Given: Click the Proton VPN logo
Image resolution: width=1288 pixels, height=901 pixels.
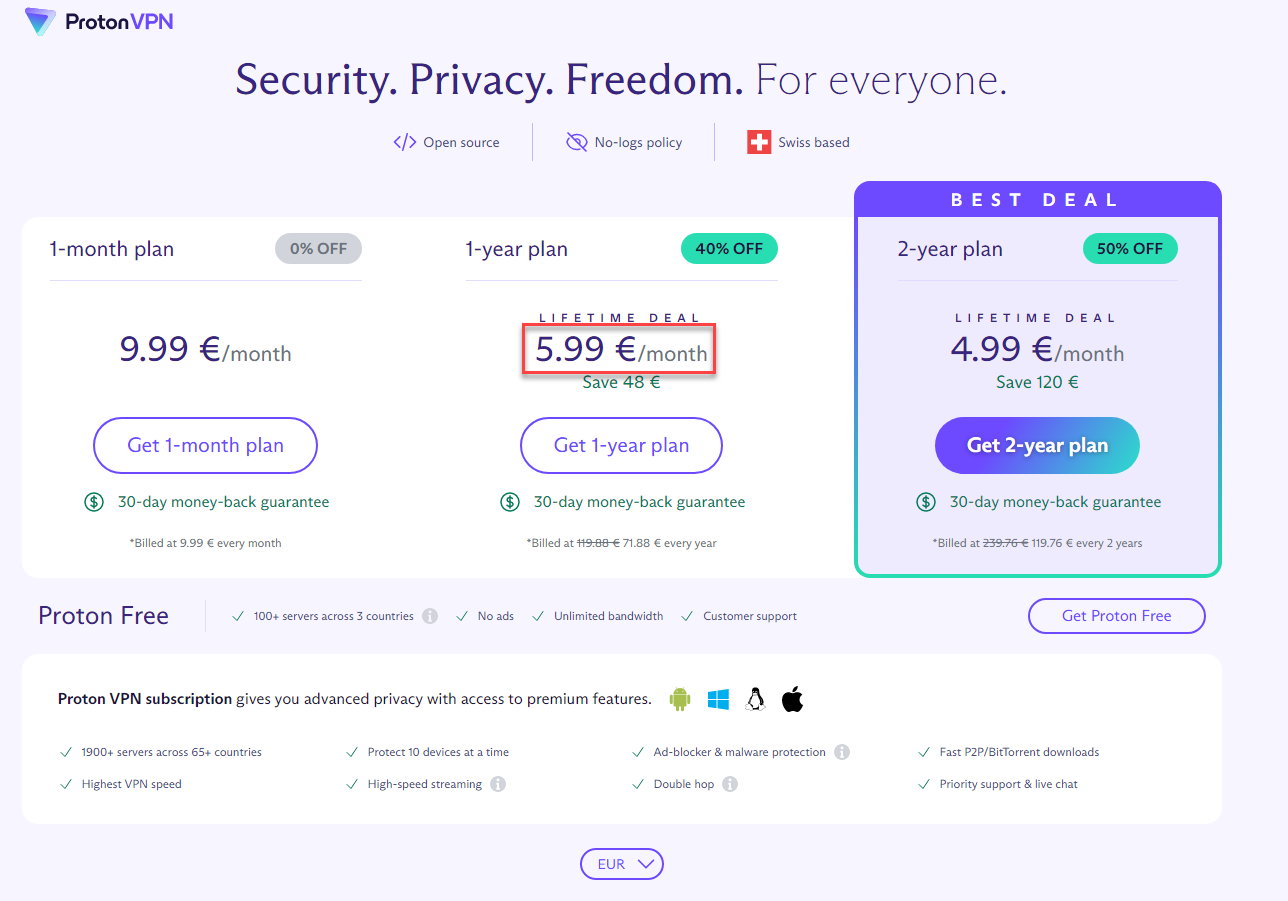Looking at the screenshot, I should [x=99, y=21].
